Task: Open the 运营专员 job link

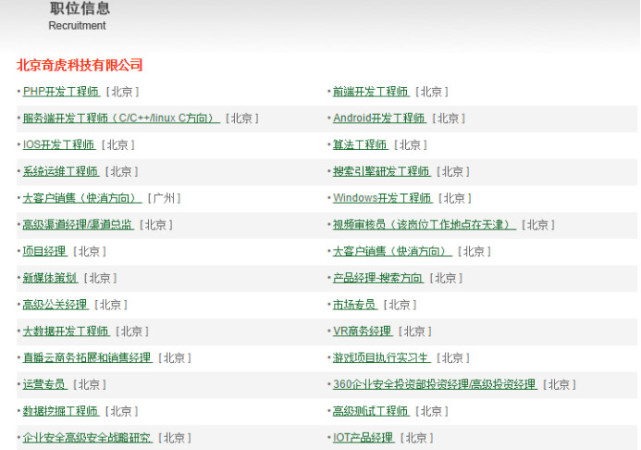Action: coord(45,384)
